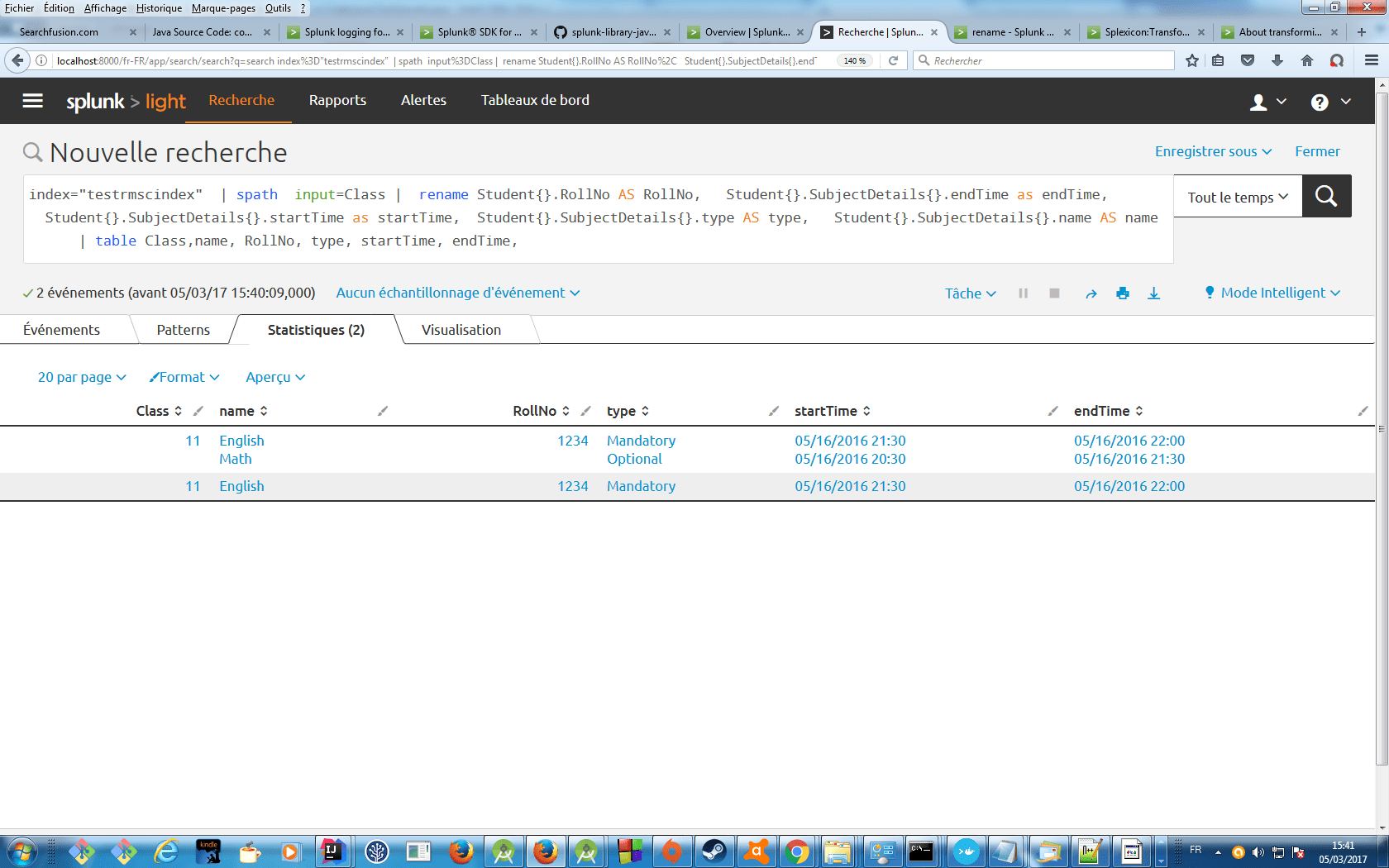Print the search results
This screenshot has width=1389, height=868.
tap(1122, 293)
